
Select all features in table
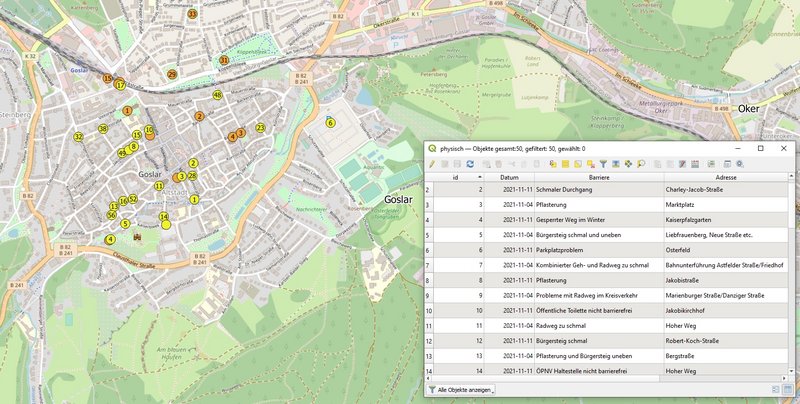pyautogui.click(x=565, y=163)
